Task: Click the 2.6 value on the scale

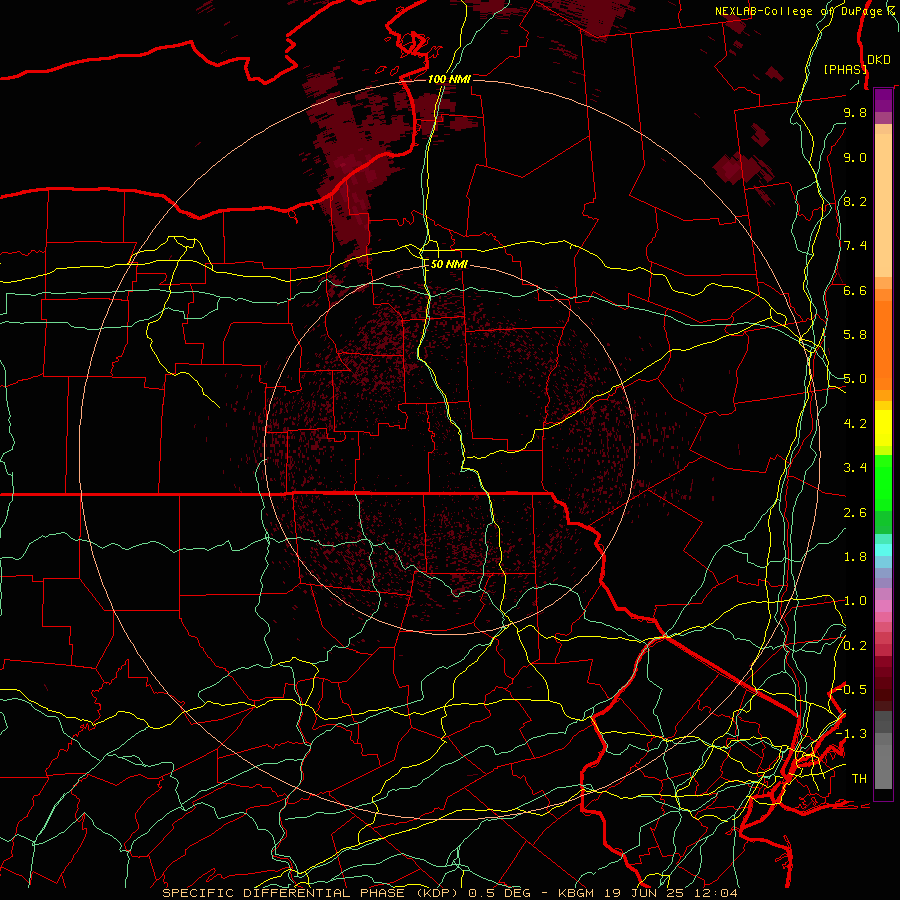Action: point(855,513)
